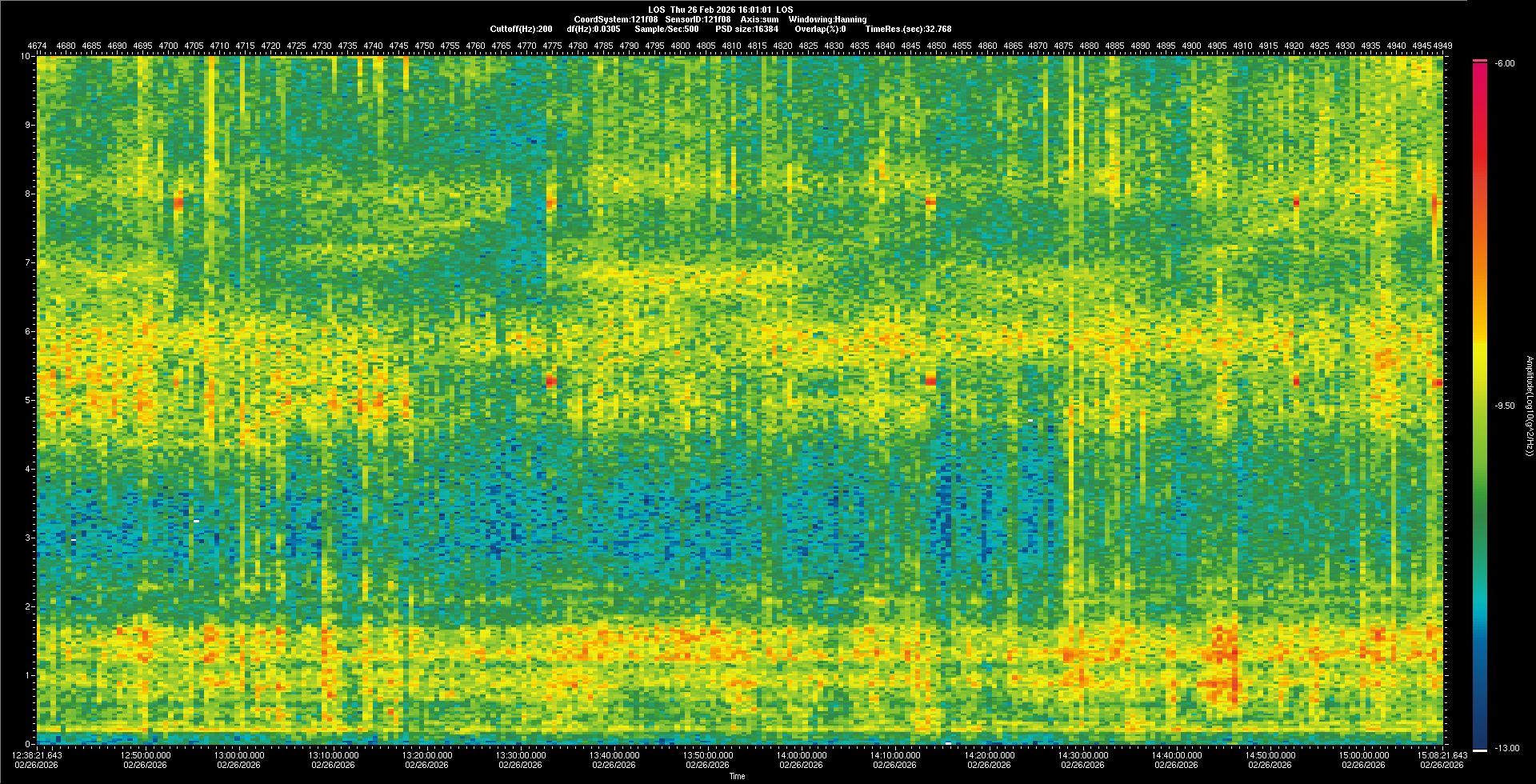Click the 'Amplitude(Log10(g^2/Hz))' color scale title
Image resolution: width=1536 pixels, height=784 pixels.
[x=1528, y=406]
